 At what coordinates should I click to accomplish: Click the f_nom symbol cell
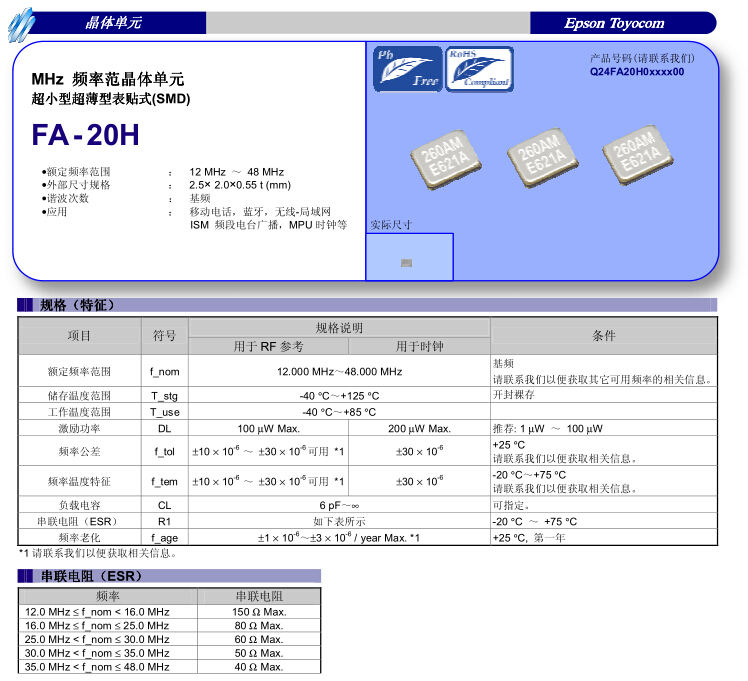(165, 372)
